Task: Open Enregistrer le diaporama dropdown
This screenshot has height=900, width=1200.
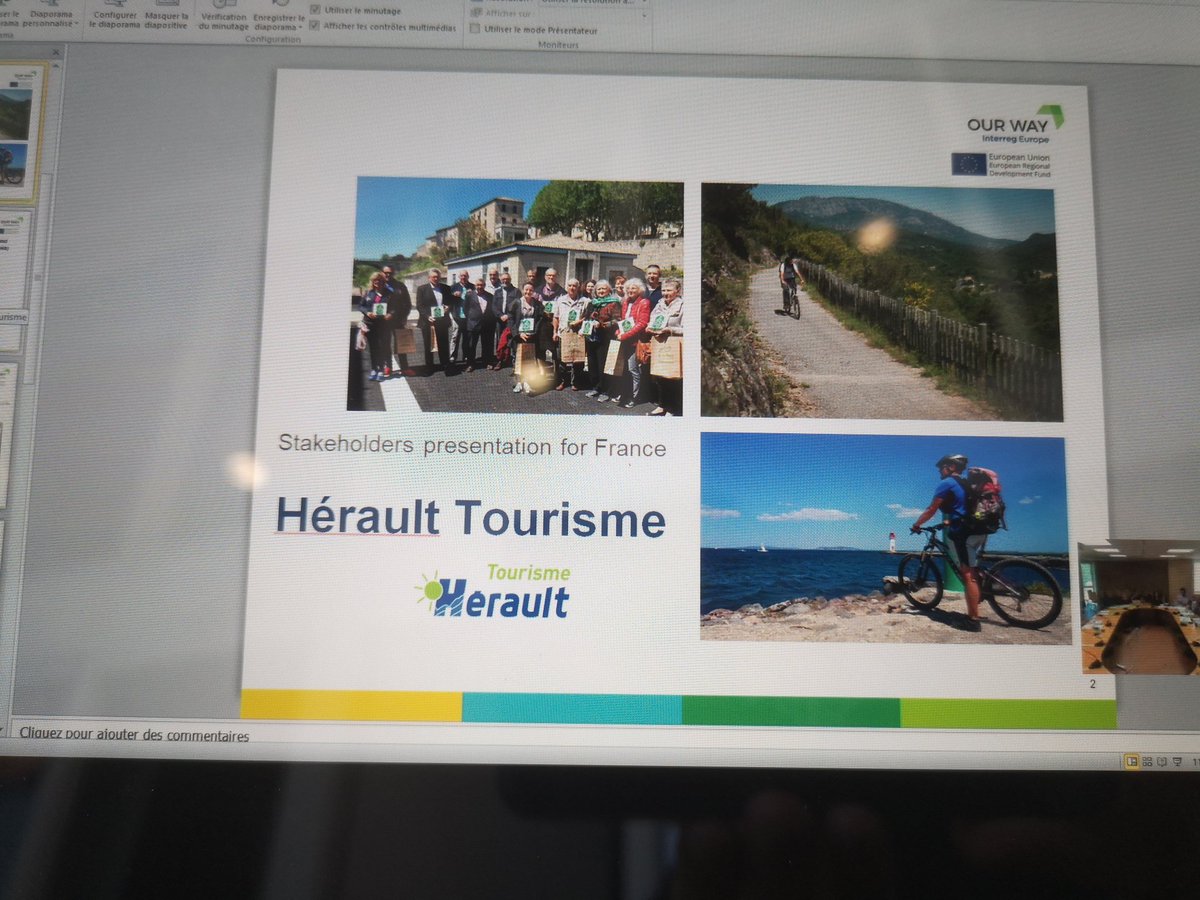Action: [x=279, y=14]
